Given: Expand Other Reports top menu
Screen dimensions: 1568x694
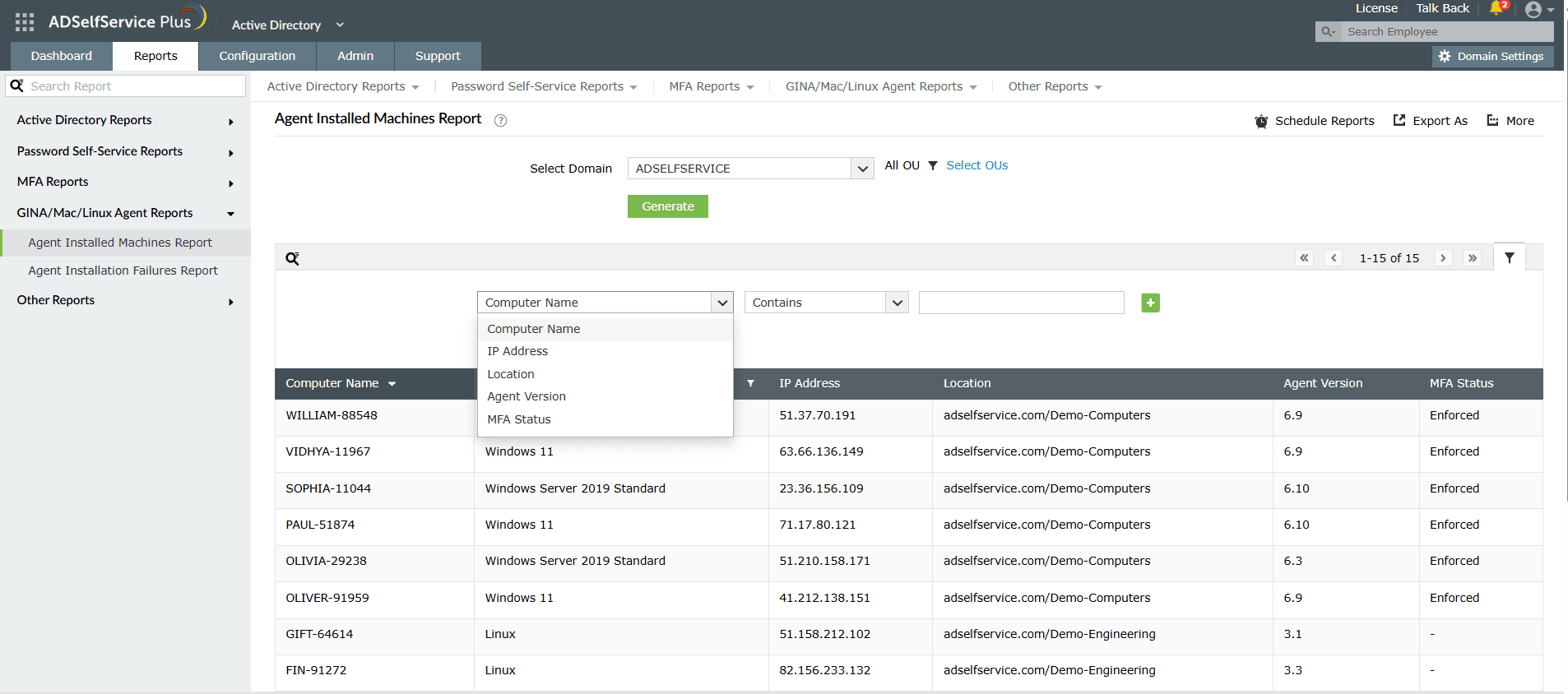Looking at the screenshot, I should click(x=1055, y=86).
